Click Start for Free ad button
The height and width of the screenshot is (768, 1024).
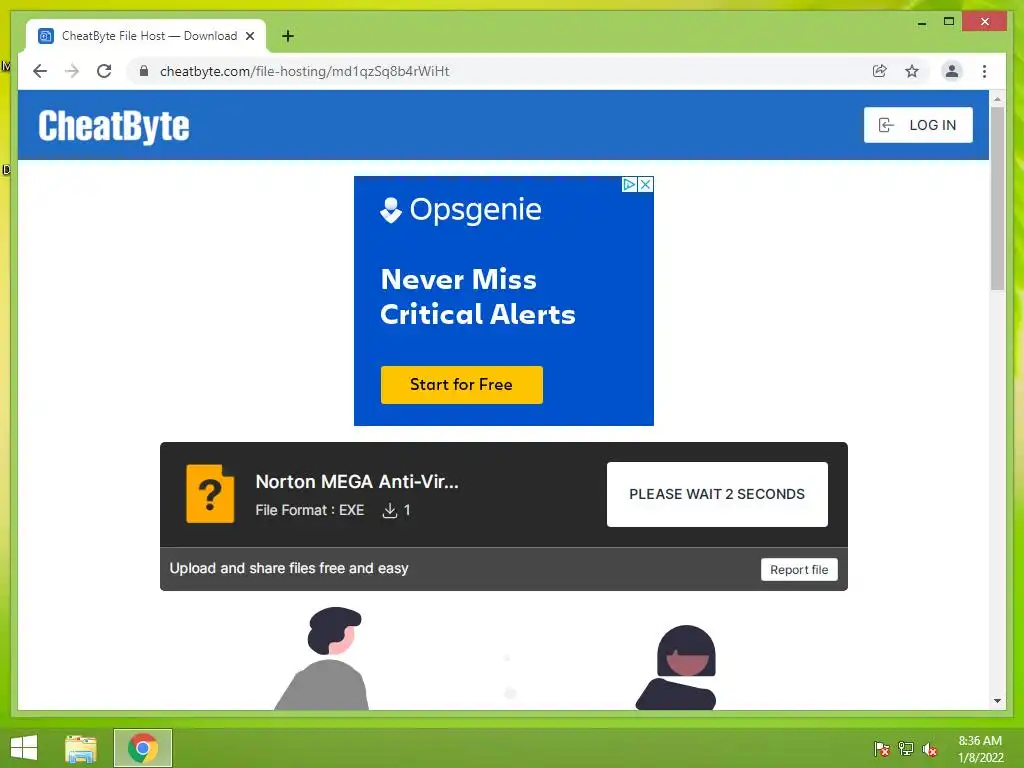pos(461,385)
